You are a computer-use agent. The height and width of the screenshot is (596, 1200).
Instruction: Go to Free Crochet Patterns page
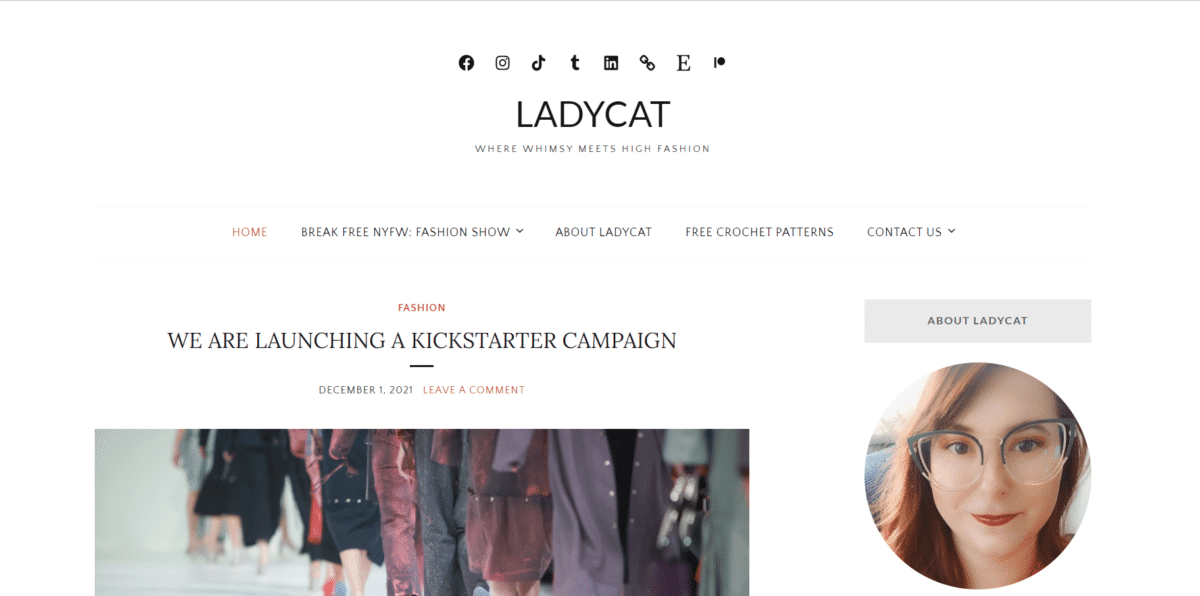(759, 232)
